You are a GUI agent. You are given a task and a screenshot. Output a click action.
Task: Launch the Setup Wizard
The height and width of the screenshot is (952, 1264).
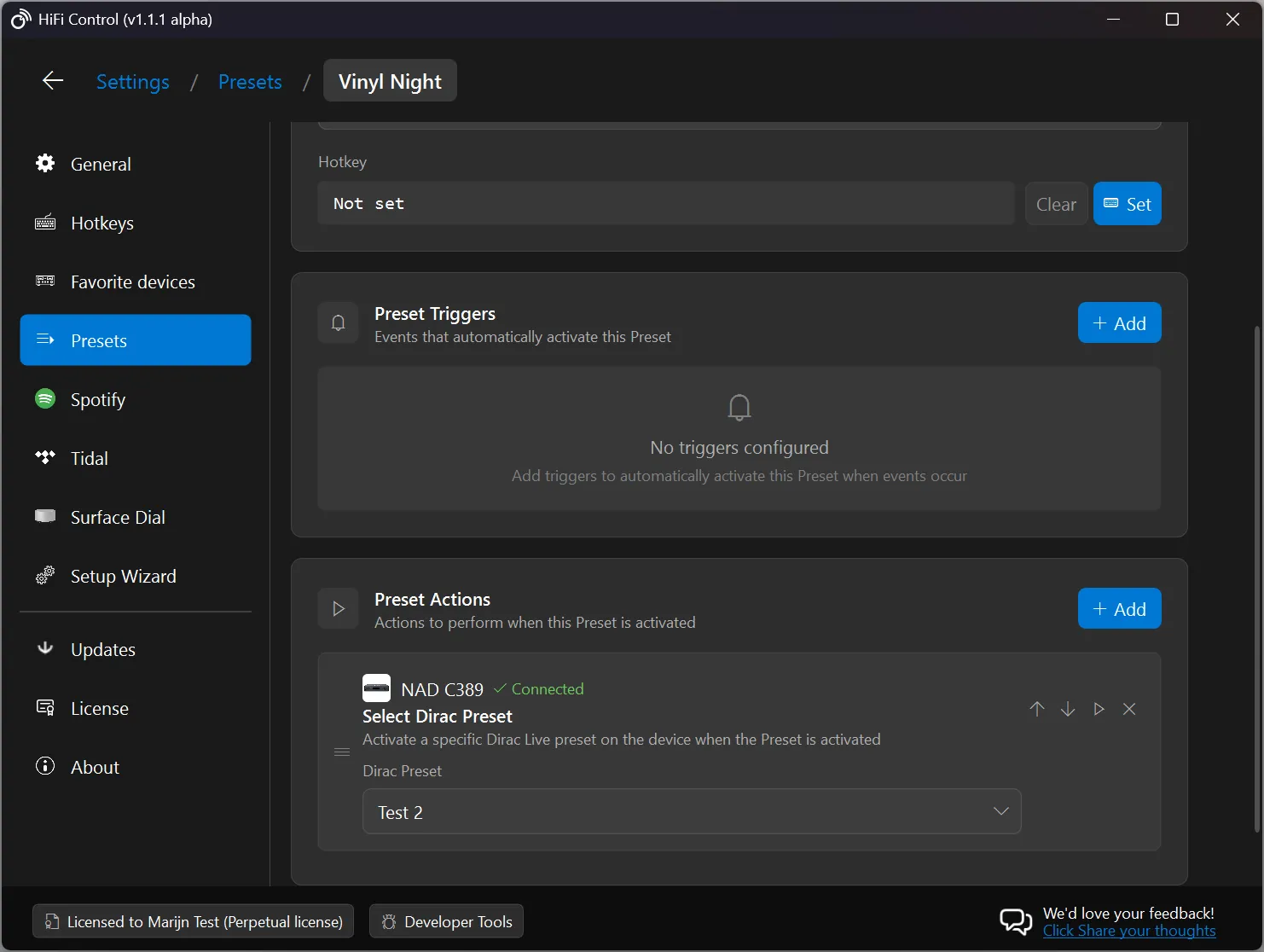coord(122,576)
